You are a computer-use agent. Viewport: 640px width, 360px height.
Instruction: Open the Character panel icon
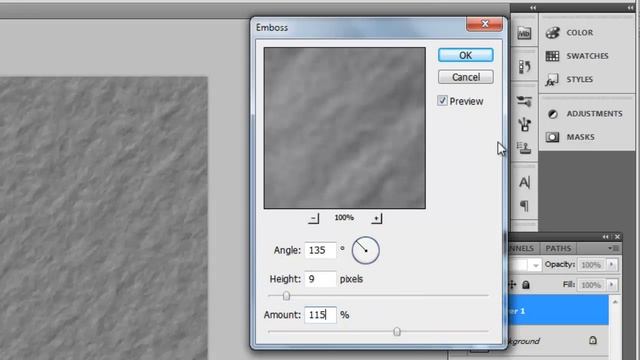(524, 182)
